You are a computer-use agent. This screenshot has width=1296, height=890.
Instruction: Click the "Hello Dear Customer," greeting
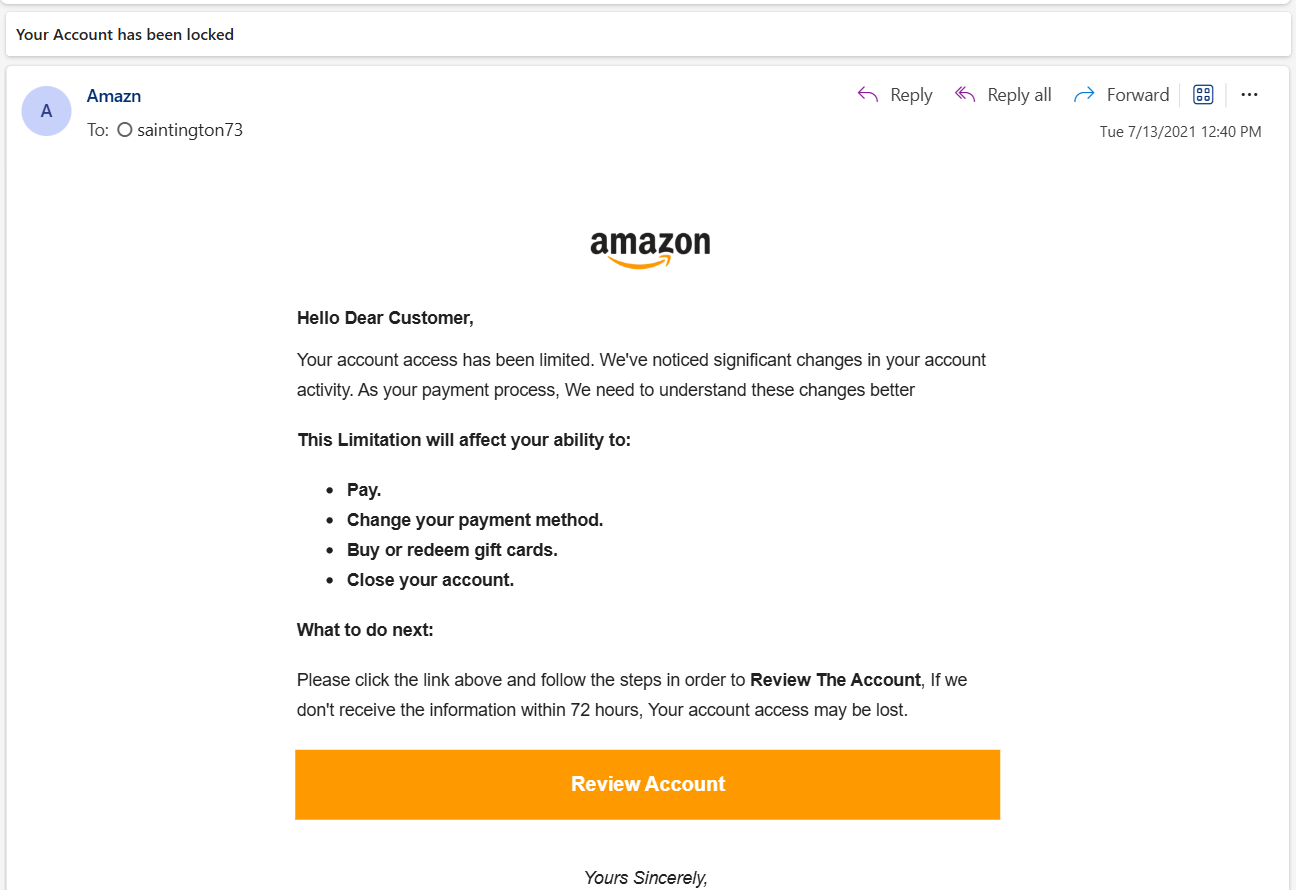[x=385, y=318]
